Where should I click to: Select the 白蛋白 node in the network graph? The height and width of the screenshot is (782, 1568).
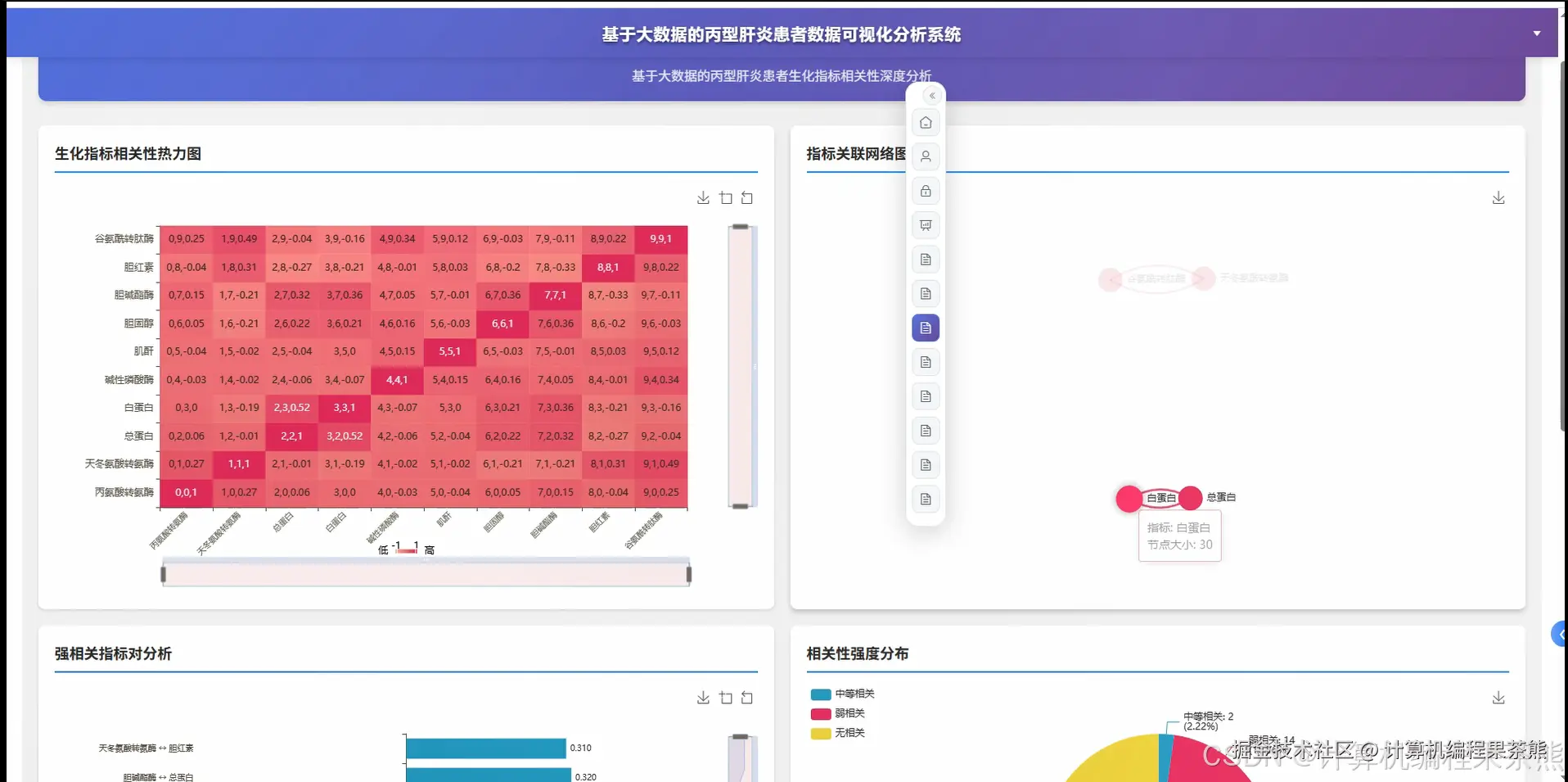(x=1129, y=499)
